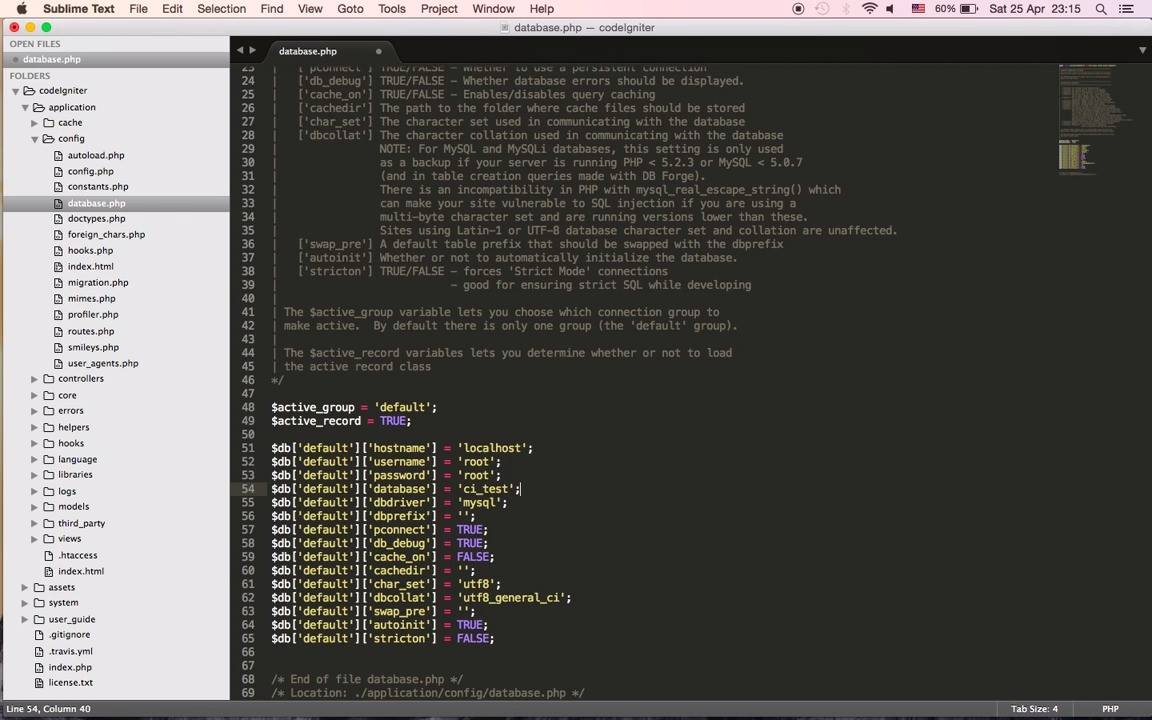Expand the libraries folder arrow
The image size is (1152, 720).
click(35, 475)
